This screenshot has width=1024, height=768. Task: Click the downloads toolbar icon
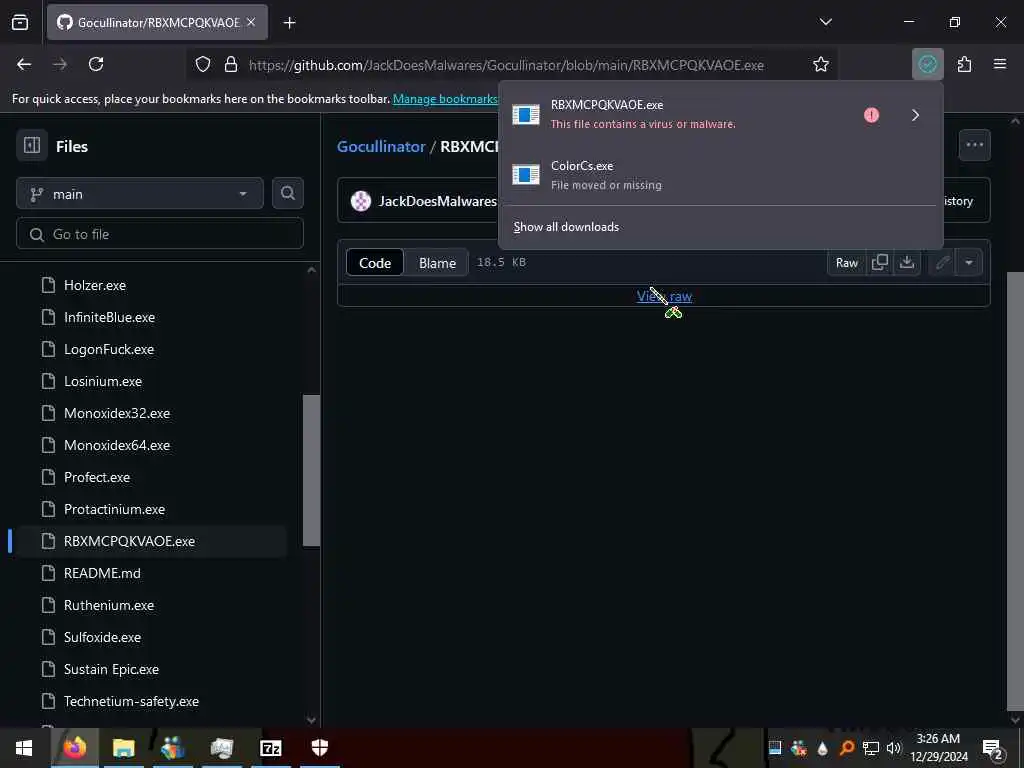coord(927,64)
